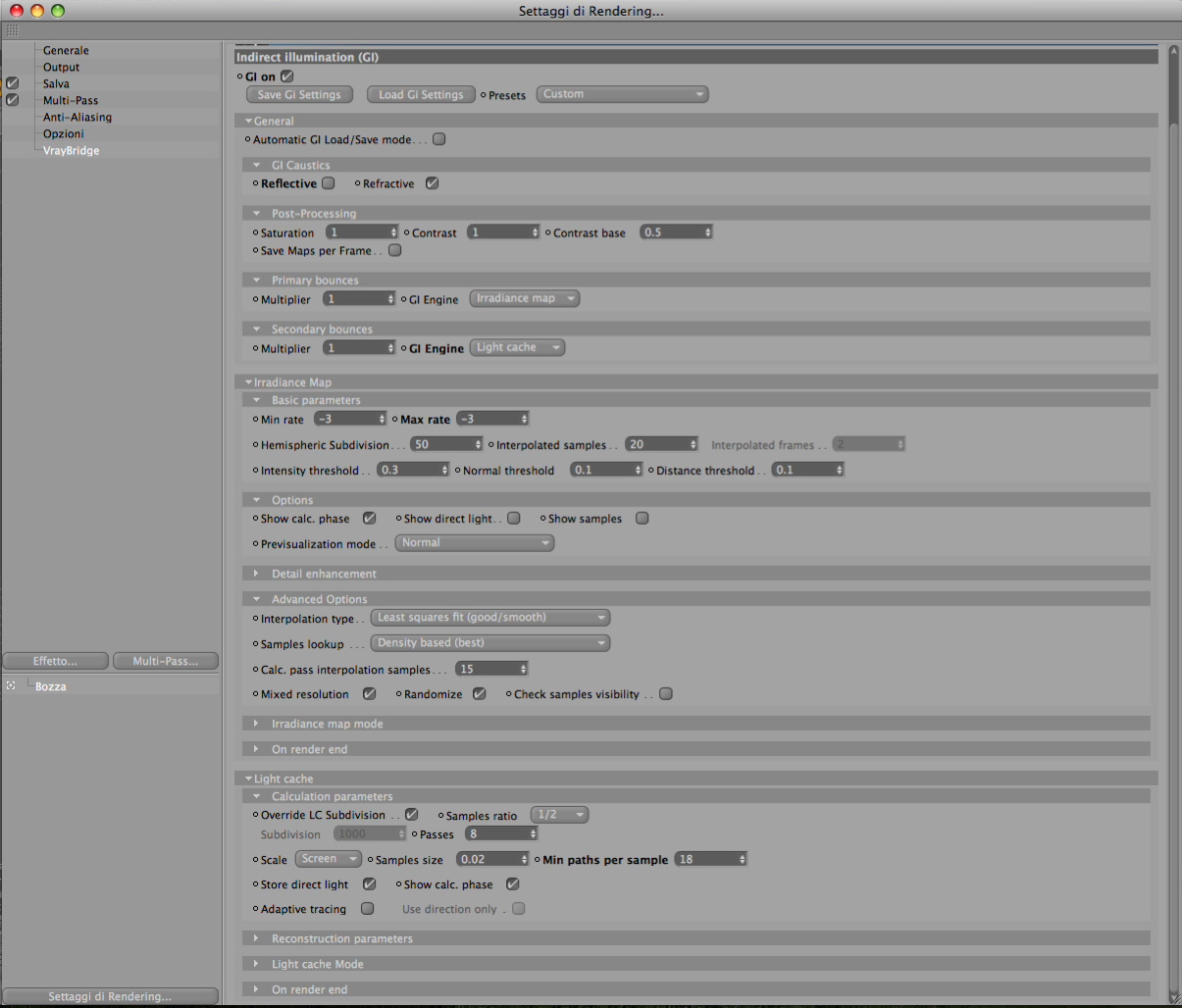
Task: Open Primary bounces GI Engine dropdown
Action: [x=525, y=299]
